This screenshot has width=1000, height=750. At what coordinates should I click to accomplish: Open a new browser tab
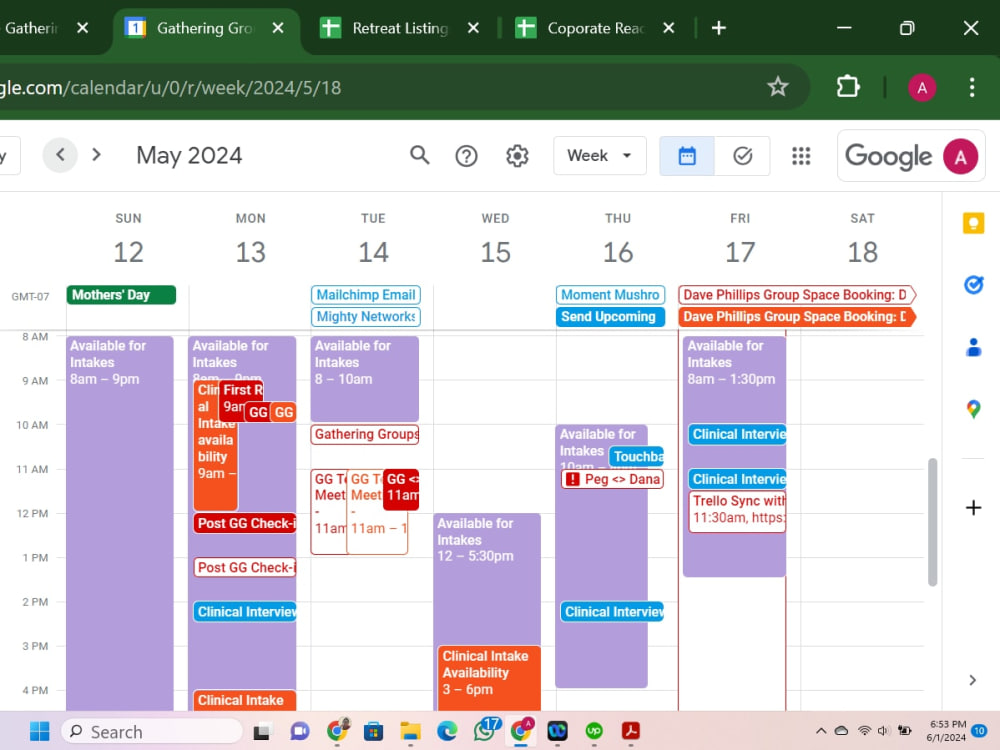click(719, 28)
